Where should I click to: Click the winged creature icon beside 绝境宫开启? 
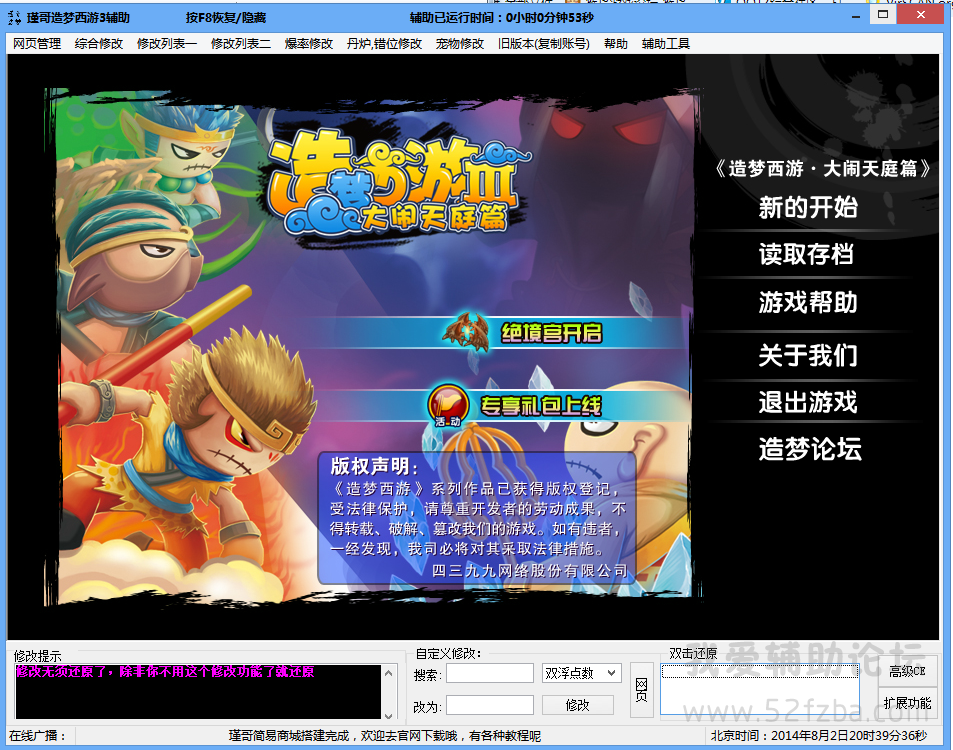click(467, 332)
